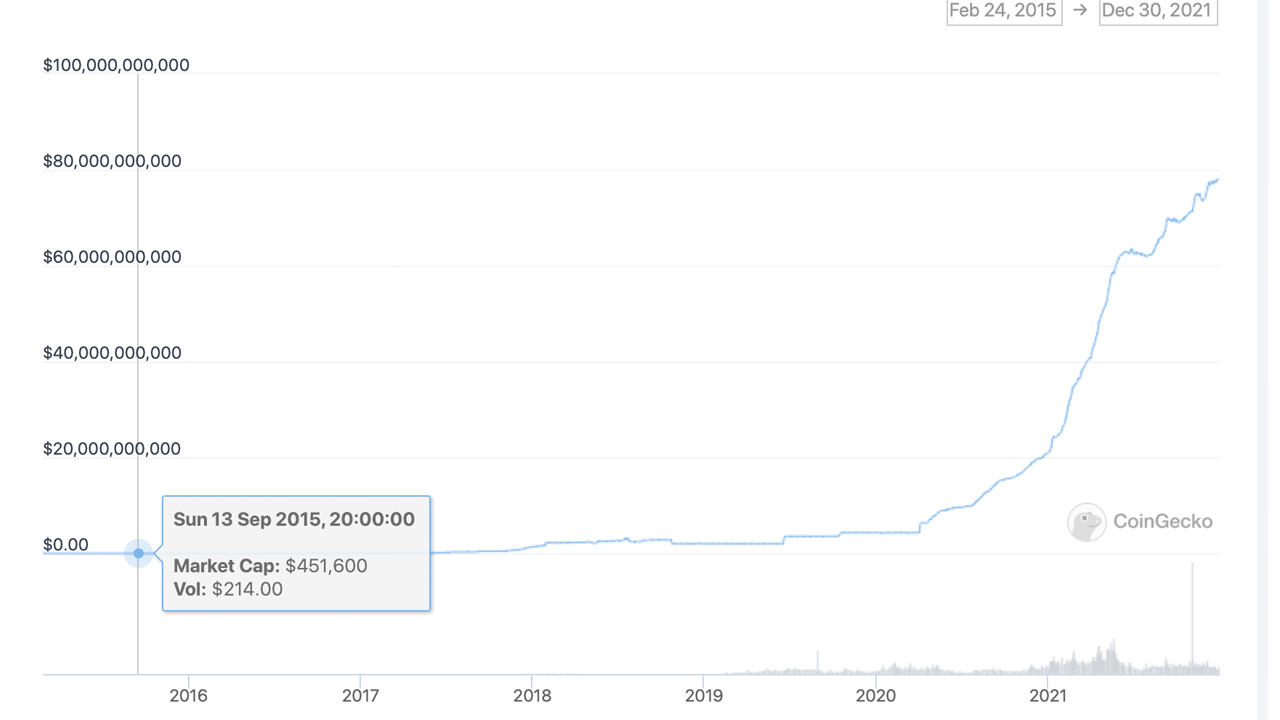Image resolution: width=1280 pixels, height=720 pixels.
Task: Select the highlighted blue data point marker
Action: coord(138,553)
